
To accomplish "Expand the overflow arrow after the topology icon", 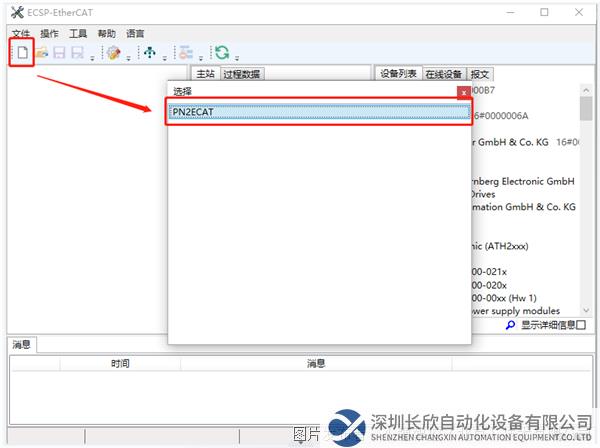I will [164, 56].
